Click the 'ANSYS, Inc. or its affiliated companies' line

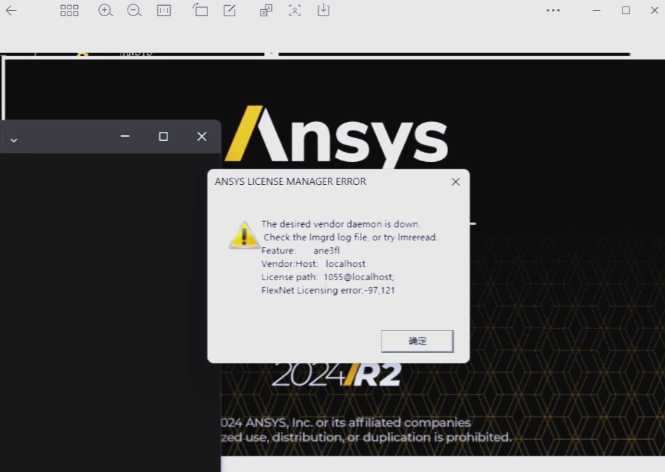coord(346,422)
